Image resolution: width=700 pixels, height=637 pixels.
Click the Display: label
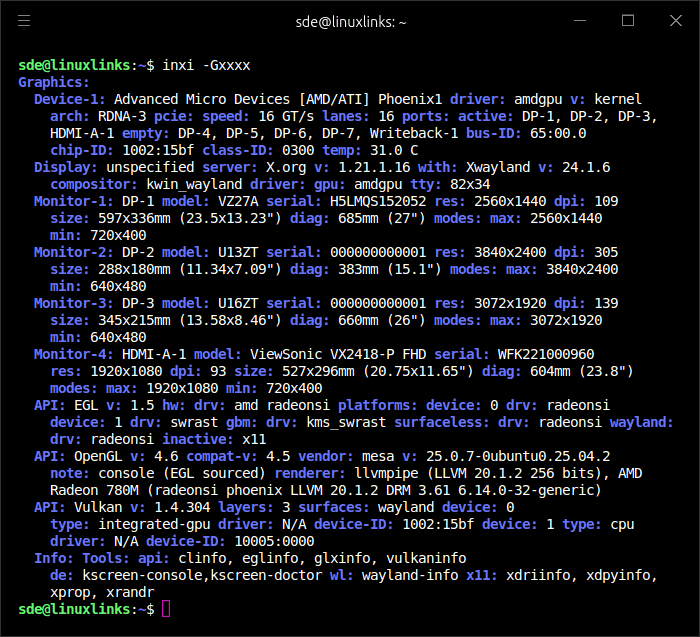coord(66,167)
